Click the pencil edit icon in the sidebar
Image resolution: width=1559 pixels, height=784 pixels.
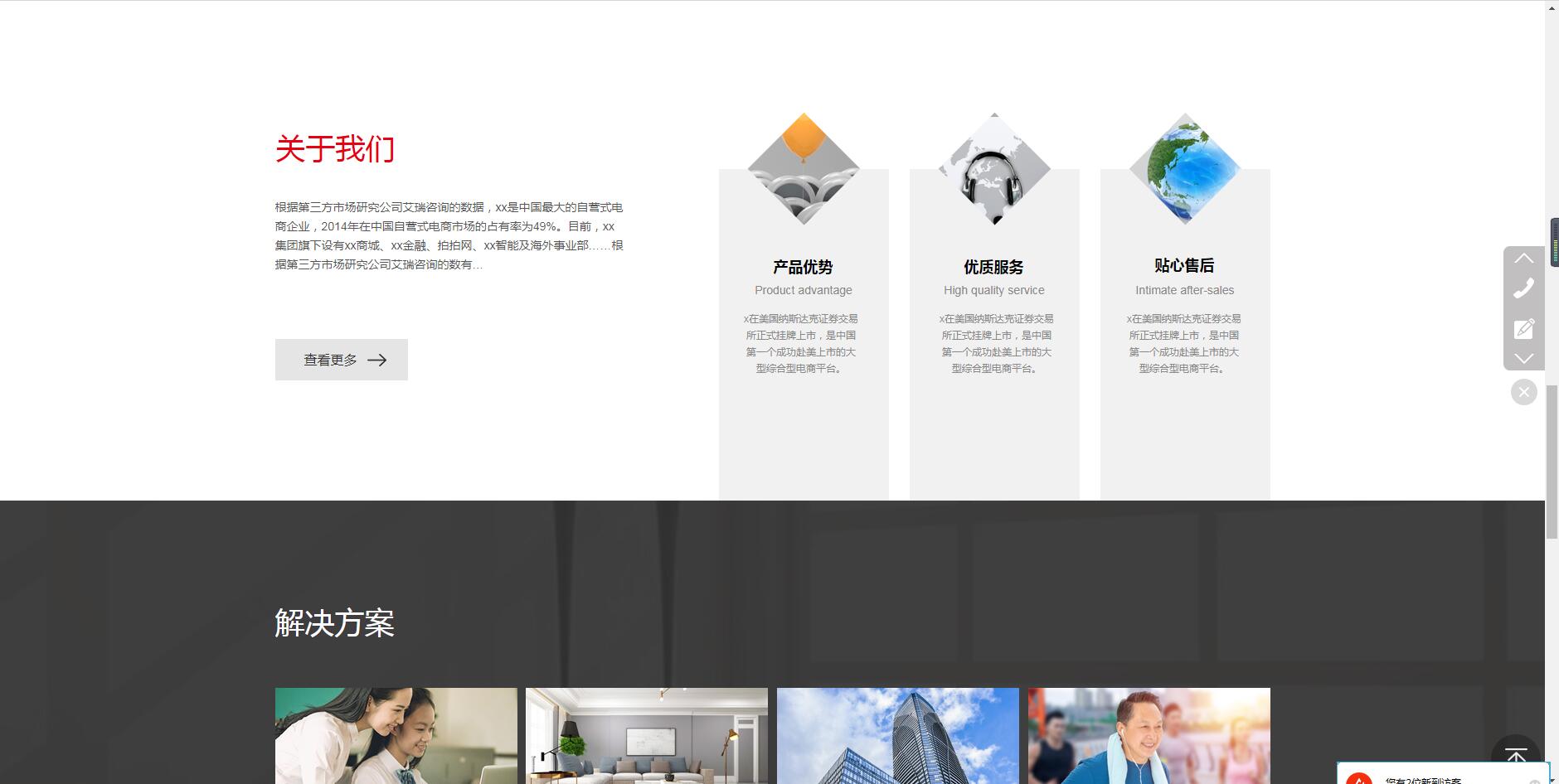click(x=1523, y=329)
